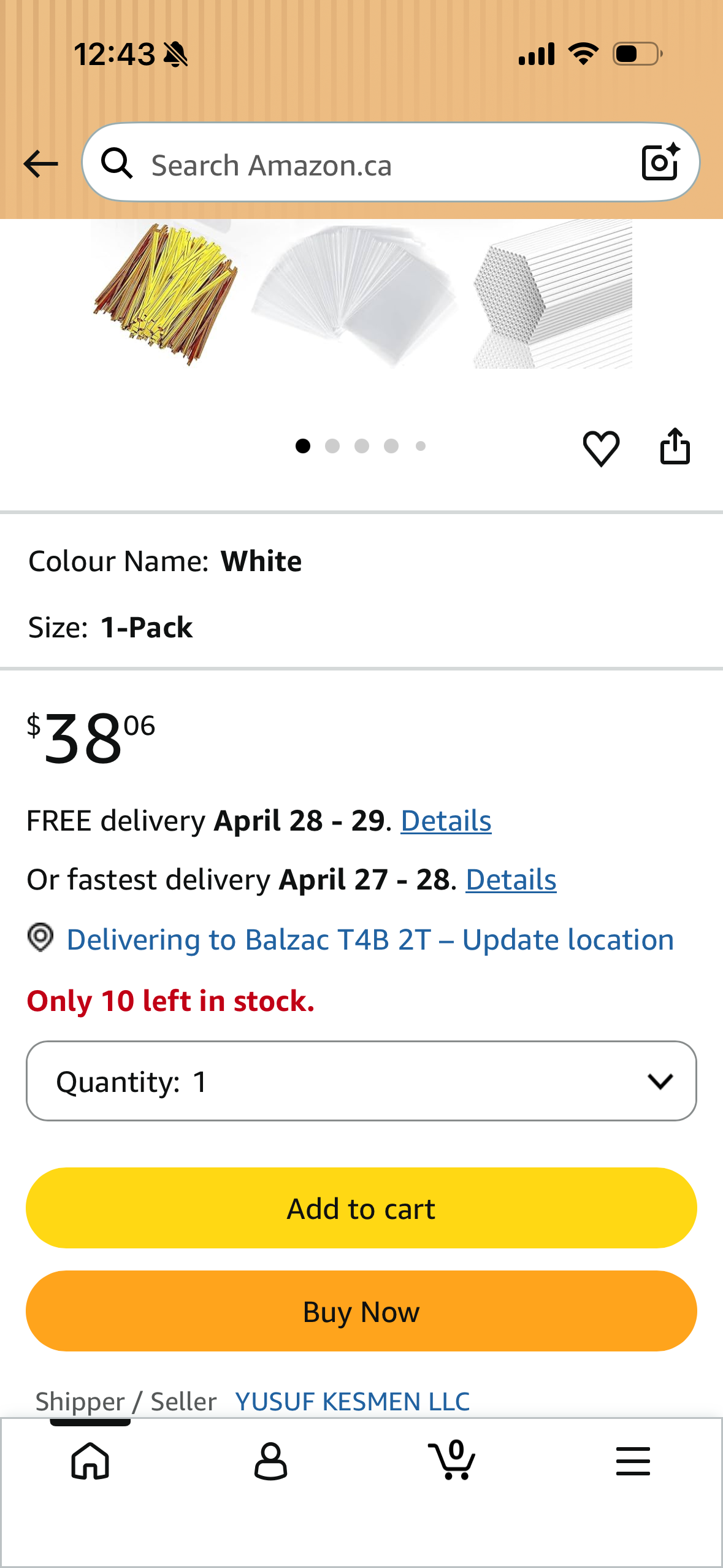The height and width of the screenshot is (1568, 723).
Task: Click the Buy Now button
Action: 361,1311
